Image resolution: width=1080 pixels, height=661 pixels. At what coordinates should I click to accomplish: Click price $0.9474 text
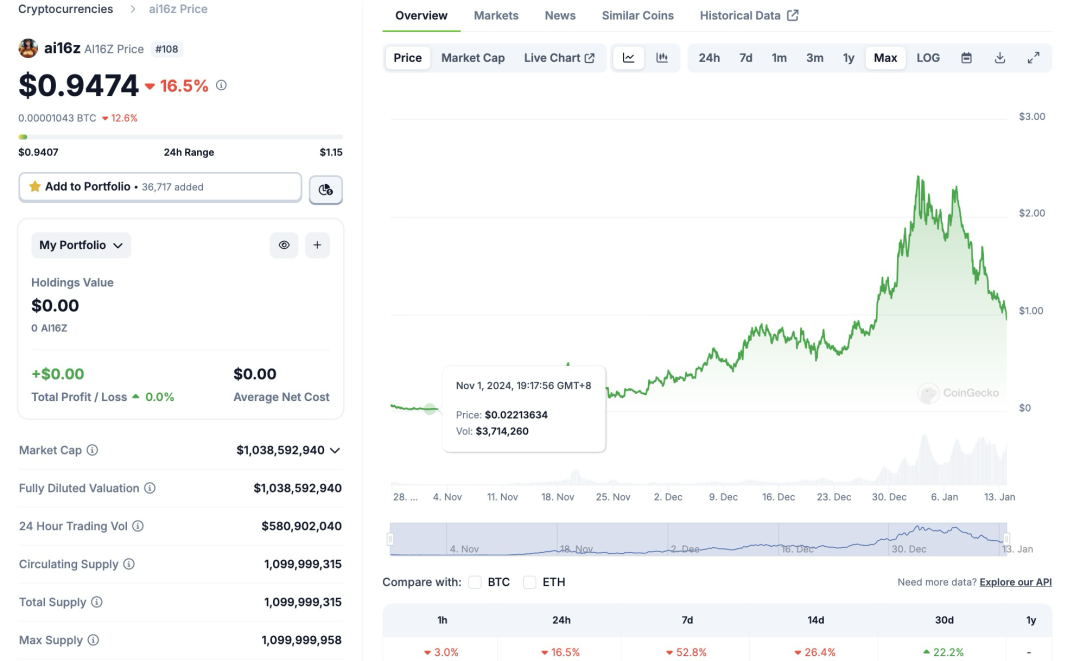tap(79, 85)
